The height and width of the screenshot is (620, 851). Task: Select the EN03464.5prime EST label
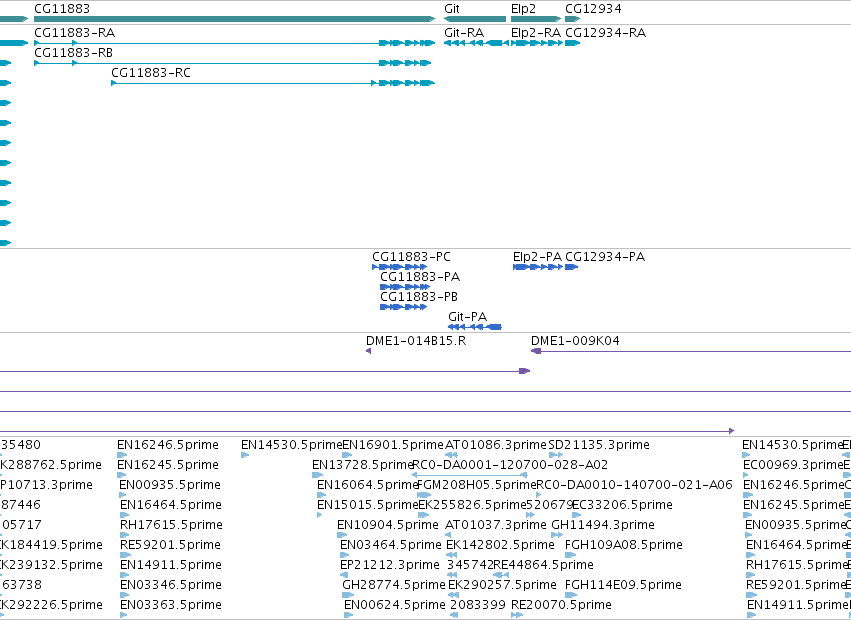[391, 545]
